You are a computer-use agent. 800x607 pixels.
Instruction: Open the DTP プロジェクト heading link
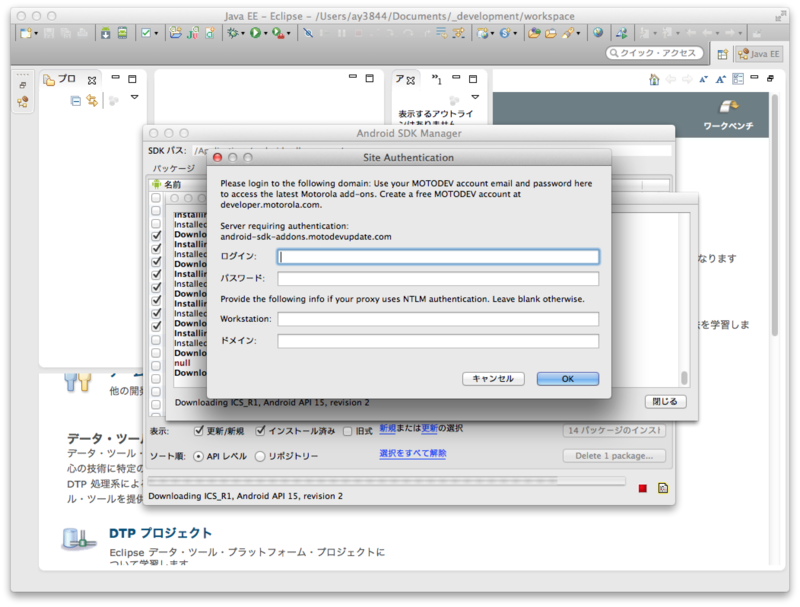coord(160,534)
